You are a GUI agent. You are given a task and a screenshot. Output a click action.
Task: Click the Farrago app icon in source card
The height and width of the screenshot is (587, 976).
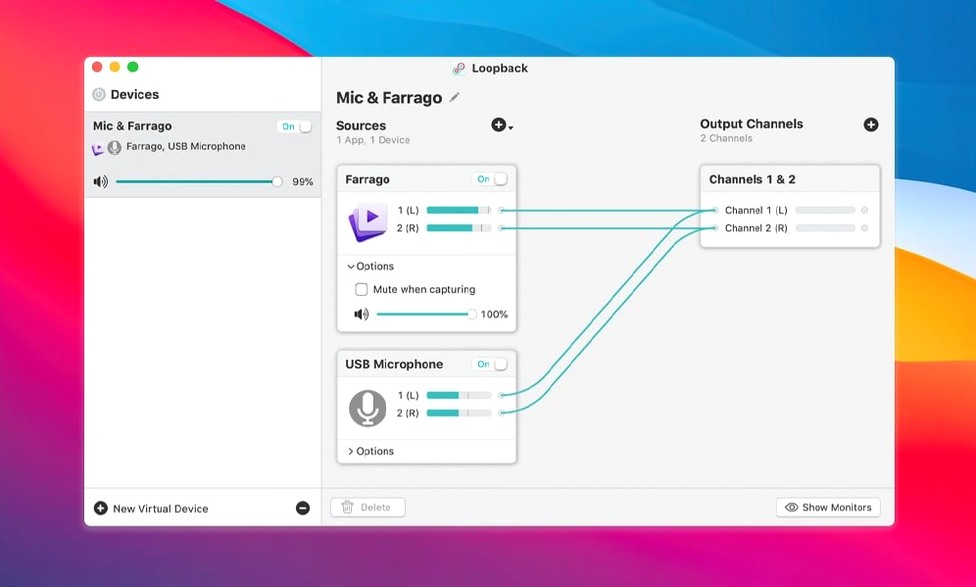point(368,222)
